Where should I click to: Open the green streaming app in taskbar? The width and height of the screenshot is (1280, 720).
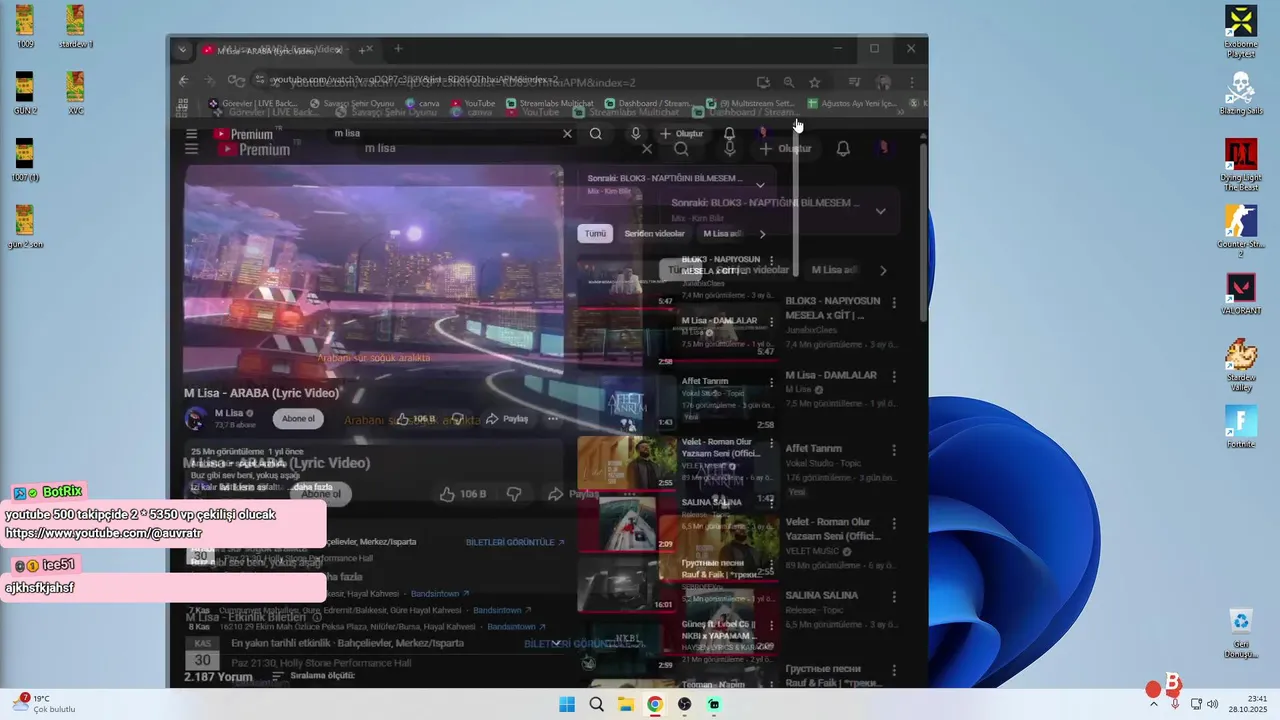pos(713,704)
